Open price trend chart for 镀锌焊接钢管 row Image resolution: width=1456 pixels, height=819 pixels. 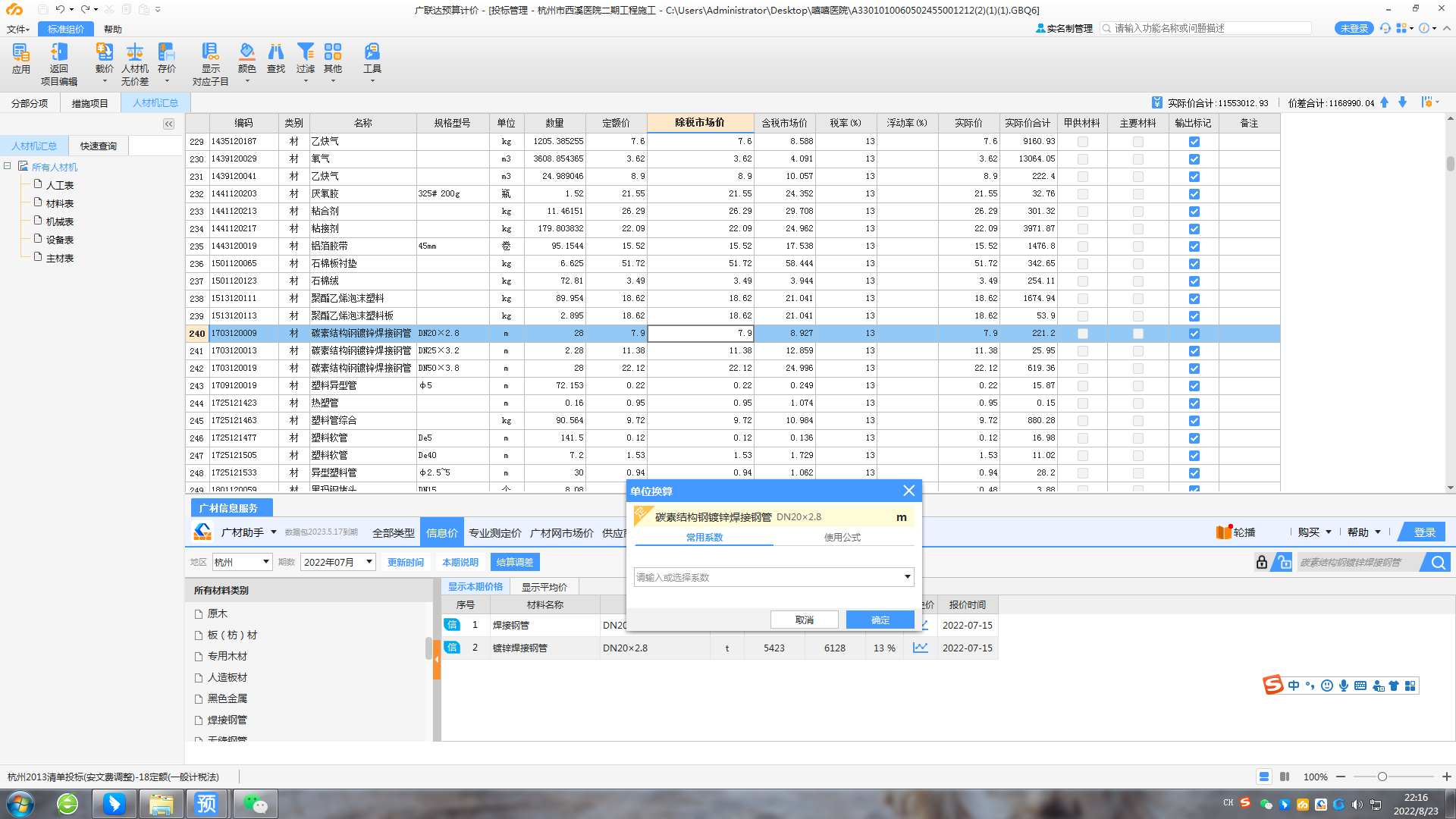pyautogui.click(x=920, y=648)
